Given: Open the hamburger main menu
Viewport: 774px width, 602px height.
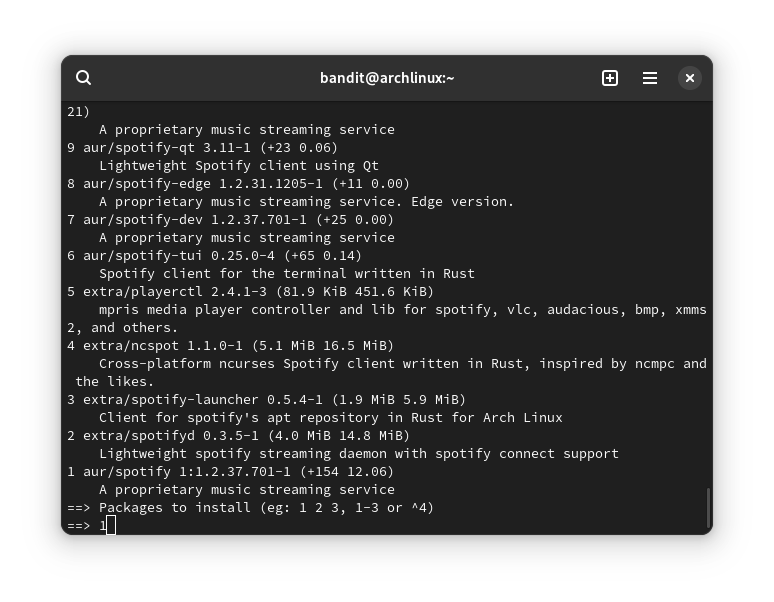Looking at the screenshot, I should [650, 78].
